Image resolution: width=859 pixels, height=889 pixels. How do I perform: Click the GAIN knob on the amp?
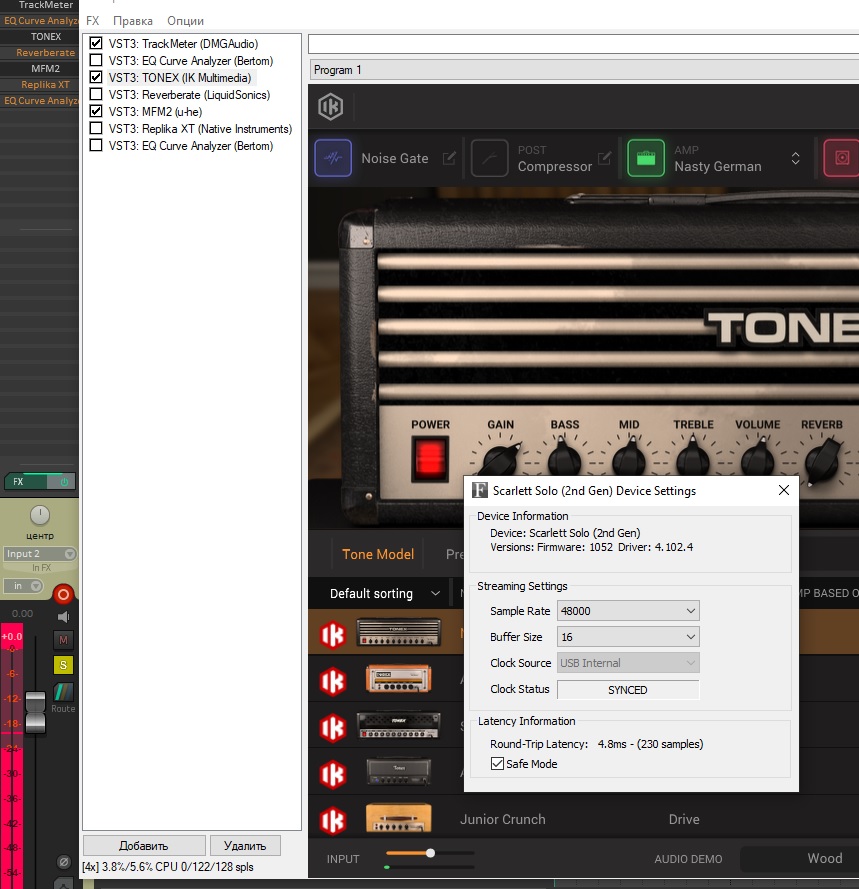click(x=501, y=459)
